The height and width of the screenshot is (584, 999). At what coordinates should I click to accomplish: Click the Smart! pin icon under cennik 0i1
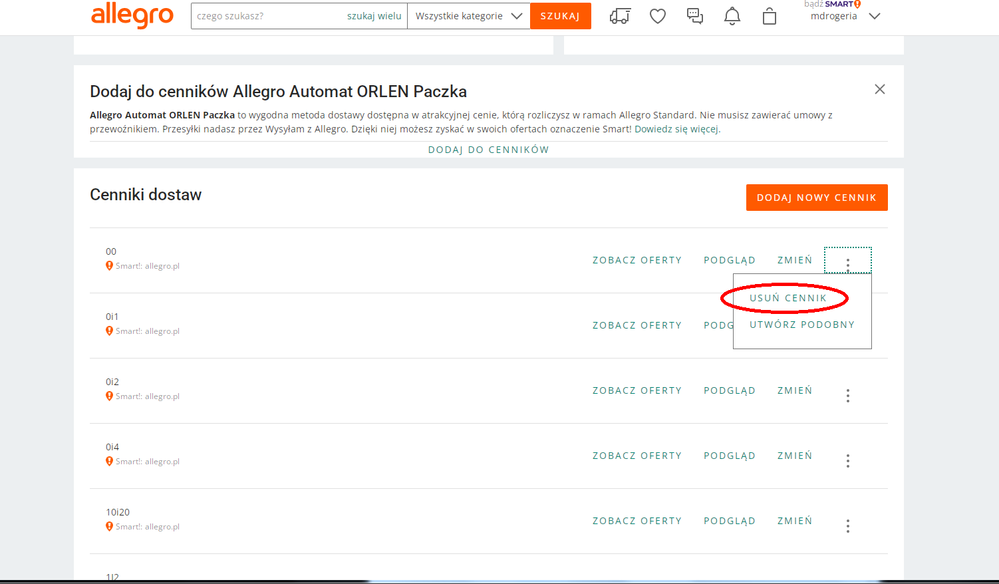point(109,331)
